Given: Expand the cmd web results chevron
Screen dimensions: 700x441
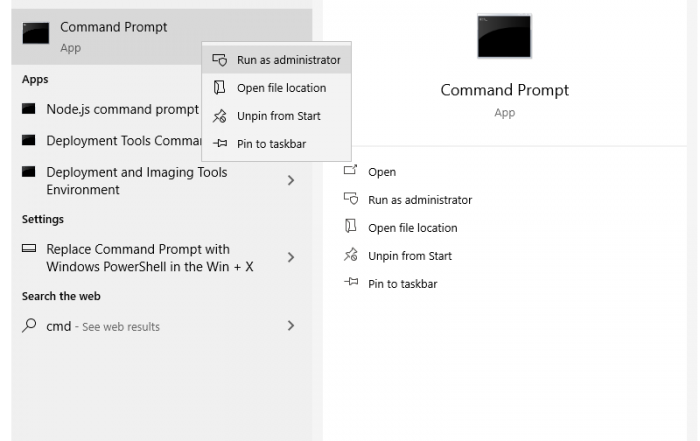Looking at the screenshot, I should pyautogui.click(x=291, y=325).
